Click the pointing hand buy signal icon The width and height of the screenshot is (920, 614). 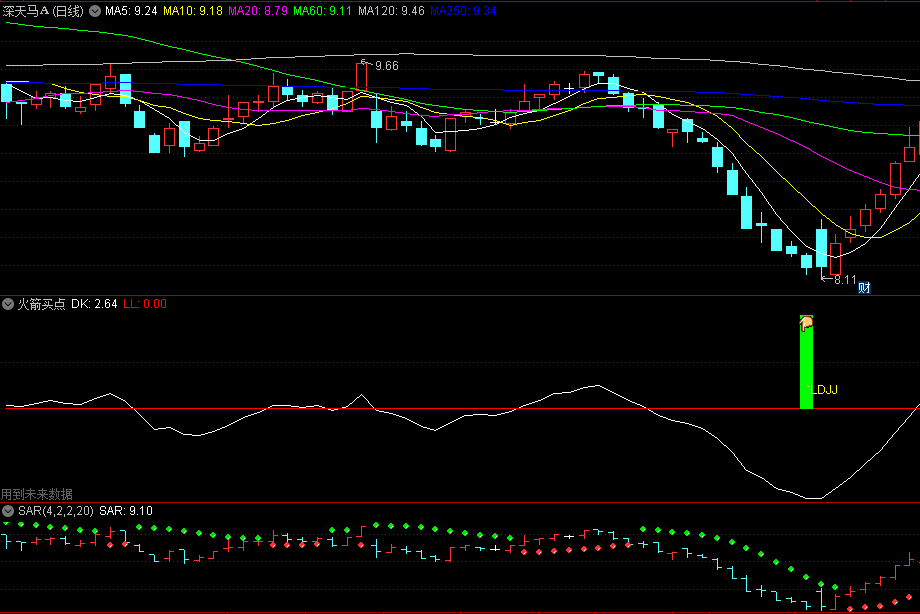807,323
